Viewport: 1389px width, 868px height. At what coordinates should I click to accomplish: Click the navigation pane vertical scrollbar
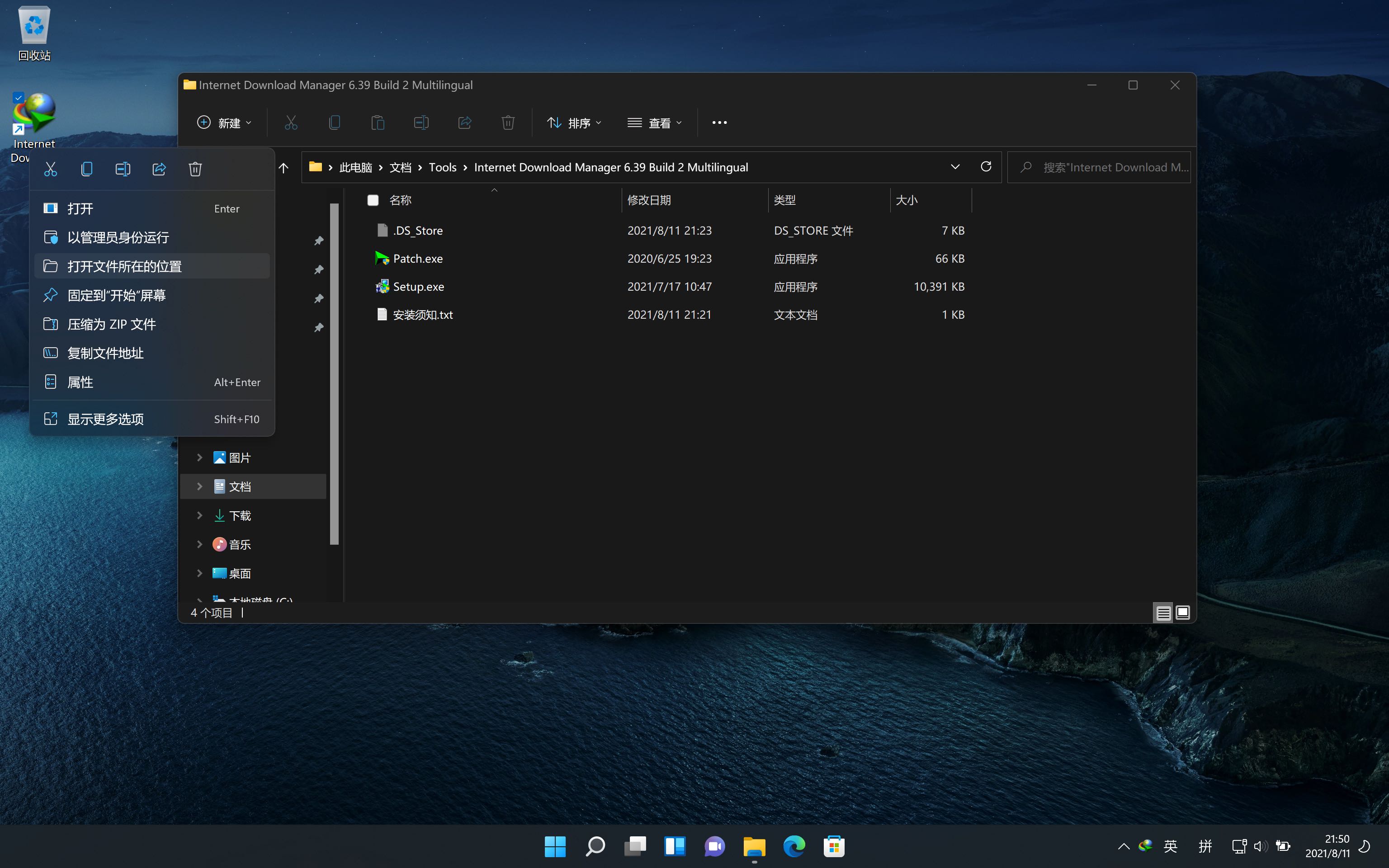tap(335, 373)
